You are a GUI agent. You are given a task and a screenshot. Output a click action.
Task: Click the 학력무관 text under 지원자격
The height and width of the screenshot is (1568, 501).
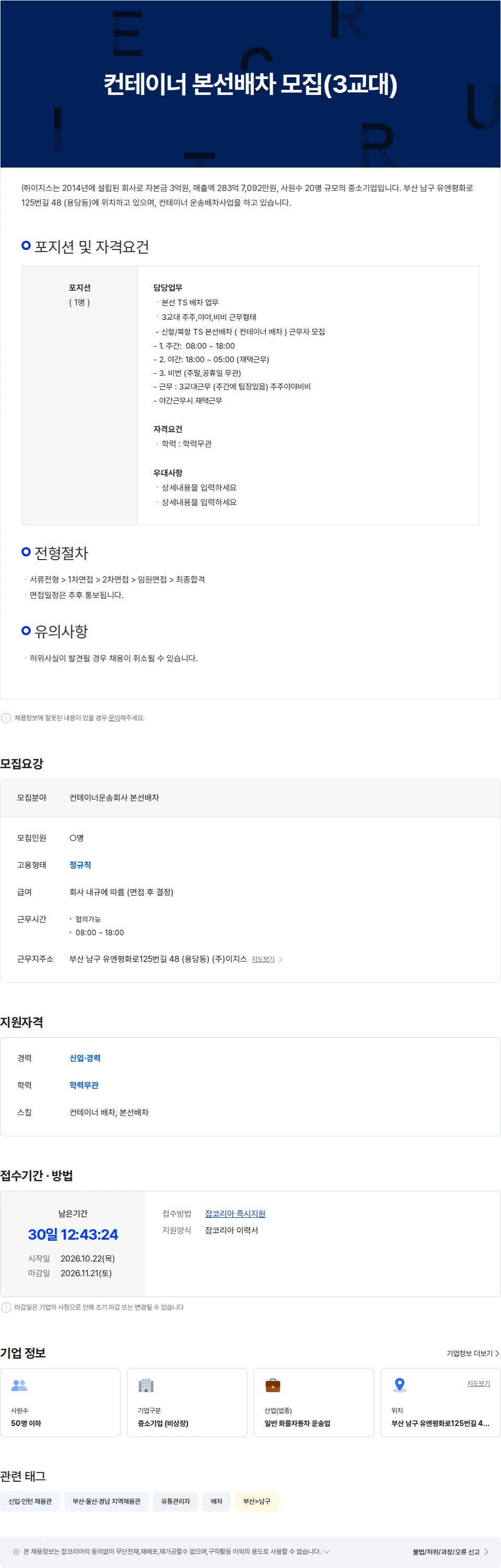click(84, 1085)
